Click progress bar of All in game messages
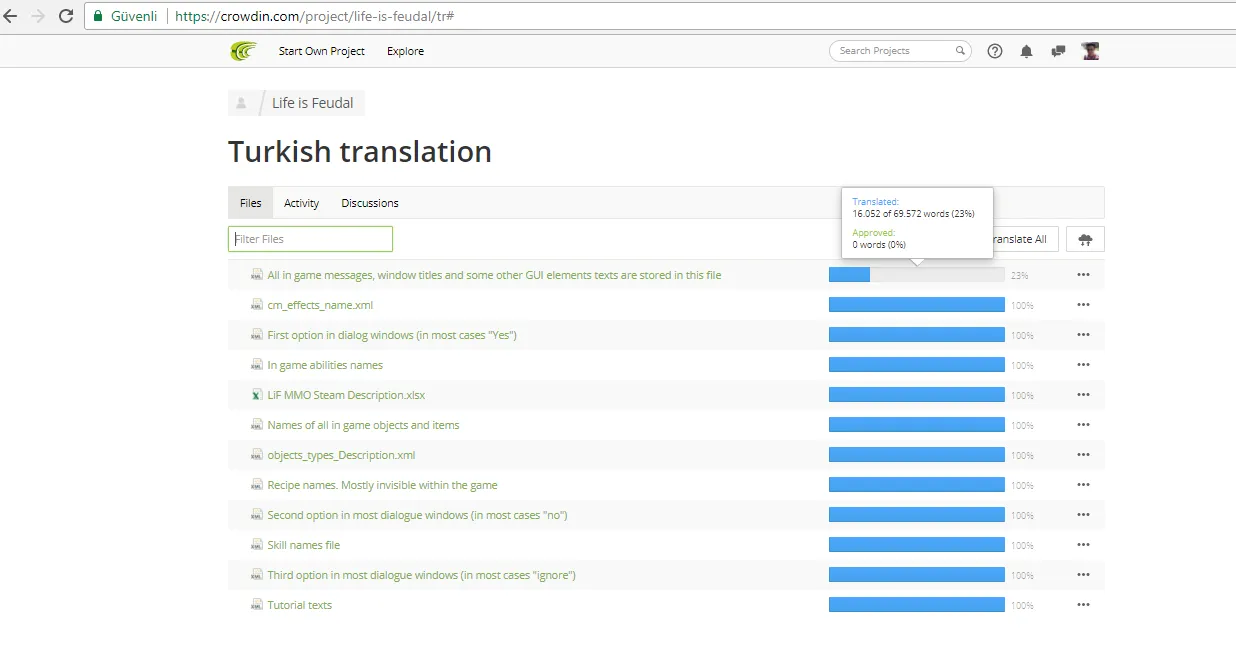This screenshot has height=648, width=1236. (x=917, y=275)
